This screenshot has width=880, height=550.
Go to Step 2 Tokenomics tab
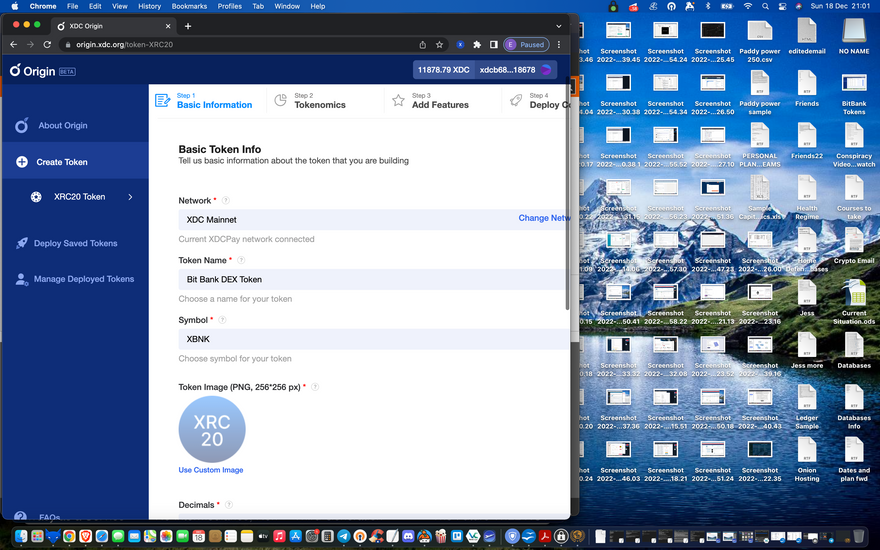(310, 100)
